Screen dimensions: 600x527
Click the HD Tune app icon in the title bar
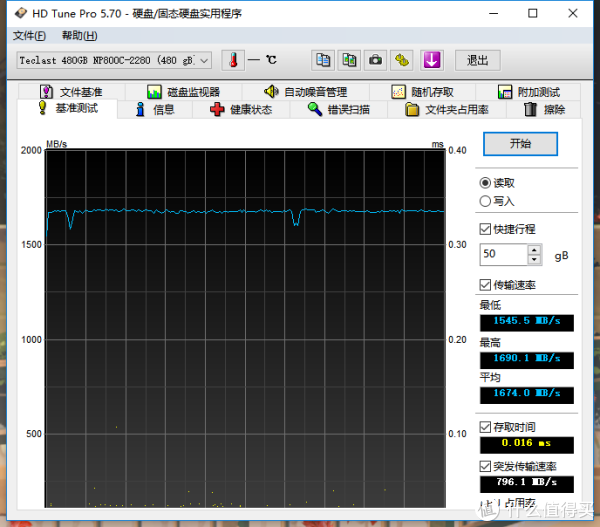(21, 13)
